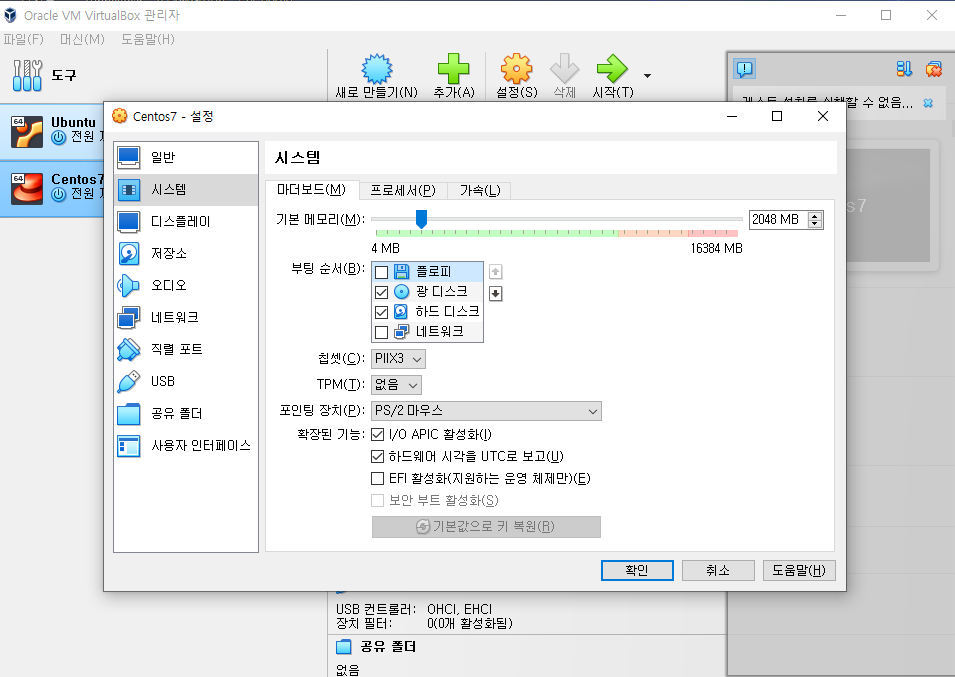The height and width of the screenshot is (677, 955).
Task: Open the Audio (오디오) settings category
Action: [x=186, y=285]
